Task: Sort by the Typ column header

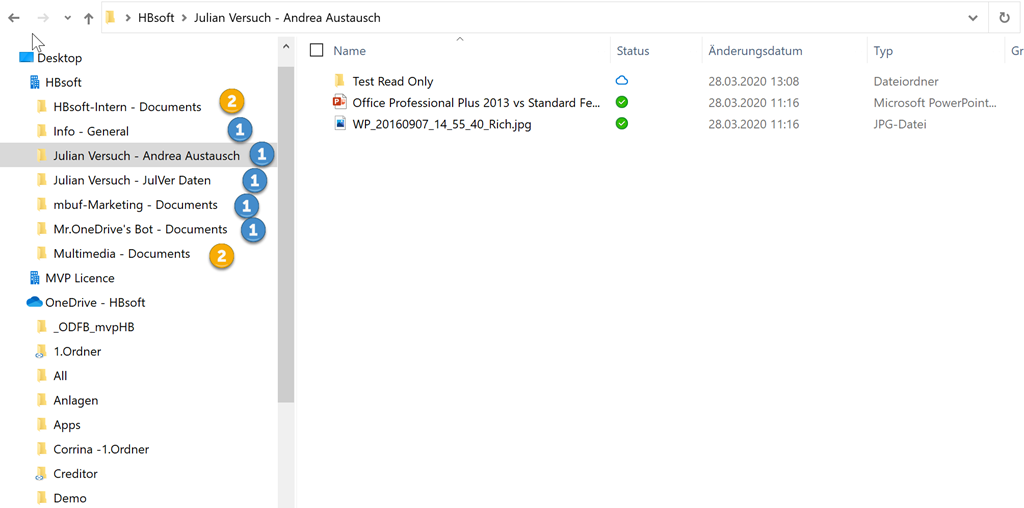Action: 883,51
